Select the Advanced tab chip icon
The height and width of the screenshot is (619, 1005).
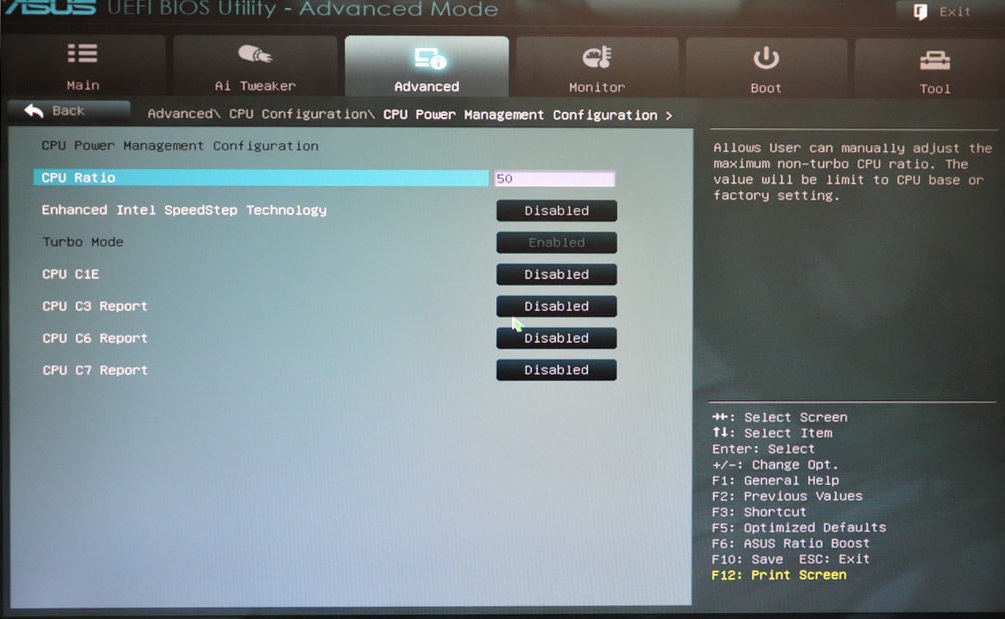pyautogui.click(x=429, y=58)
